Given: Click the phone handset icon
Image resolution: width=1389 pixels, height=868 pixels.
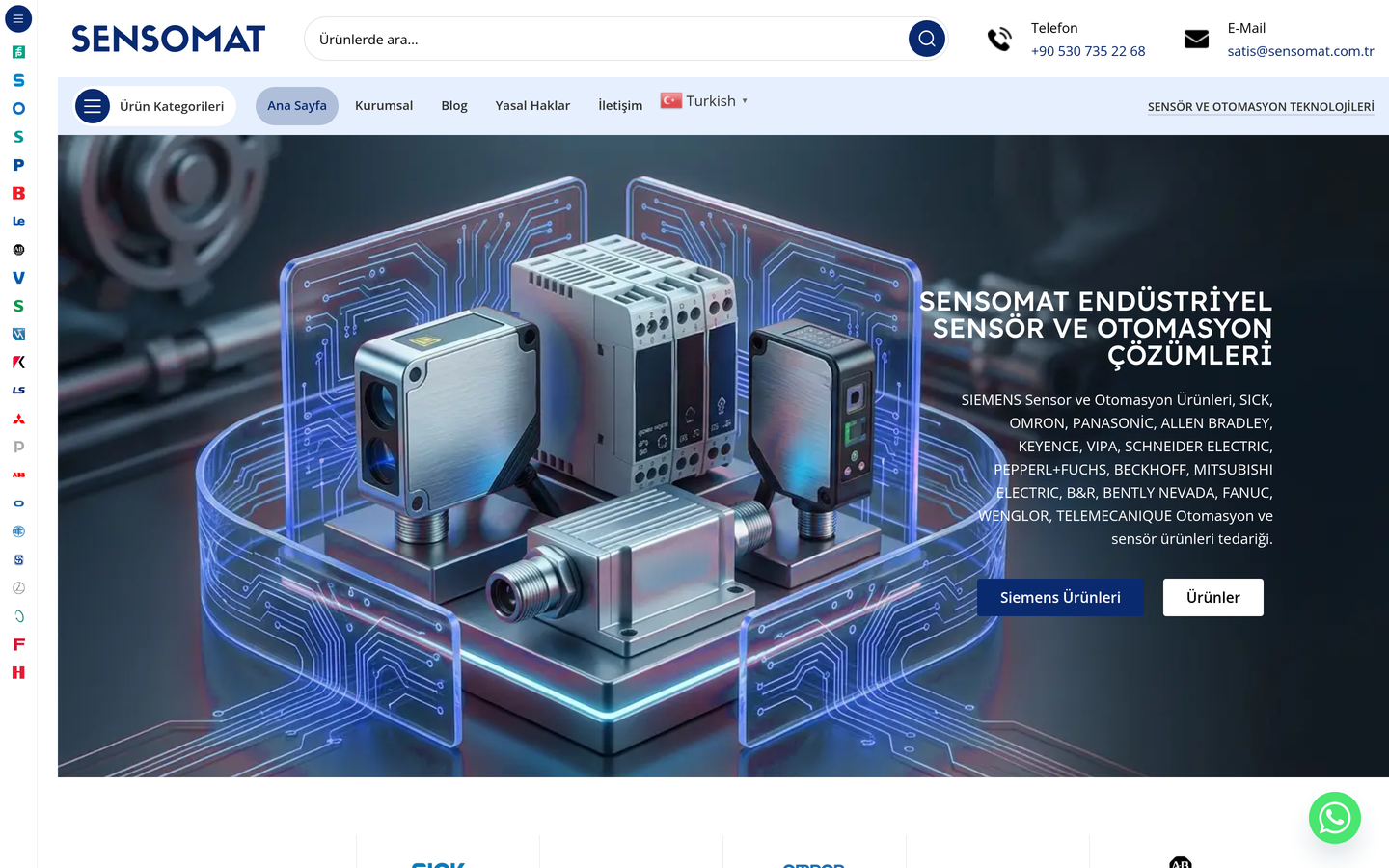Looking at the screenshot, I should click(x=999, y=39).
